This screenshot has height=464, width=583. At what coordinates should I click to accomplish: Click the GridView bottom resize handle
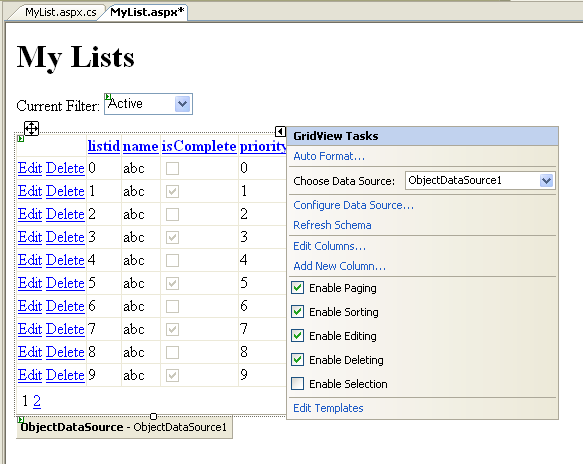(x=153, y=416)
